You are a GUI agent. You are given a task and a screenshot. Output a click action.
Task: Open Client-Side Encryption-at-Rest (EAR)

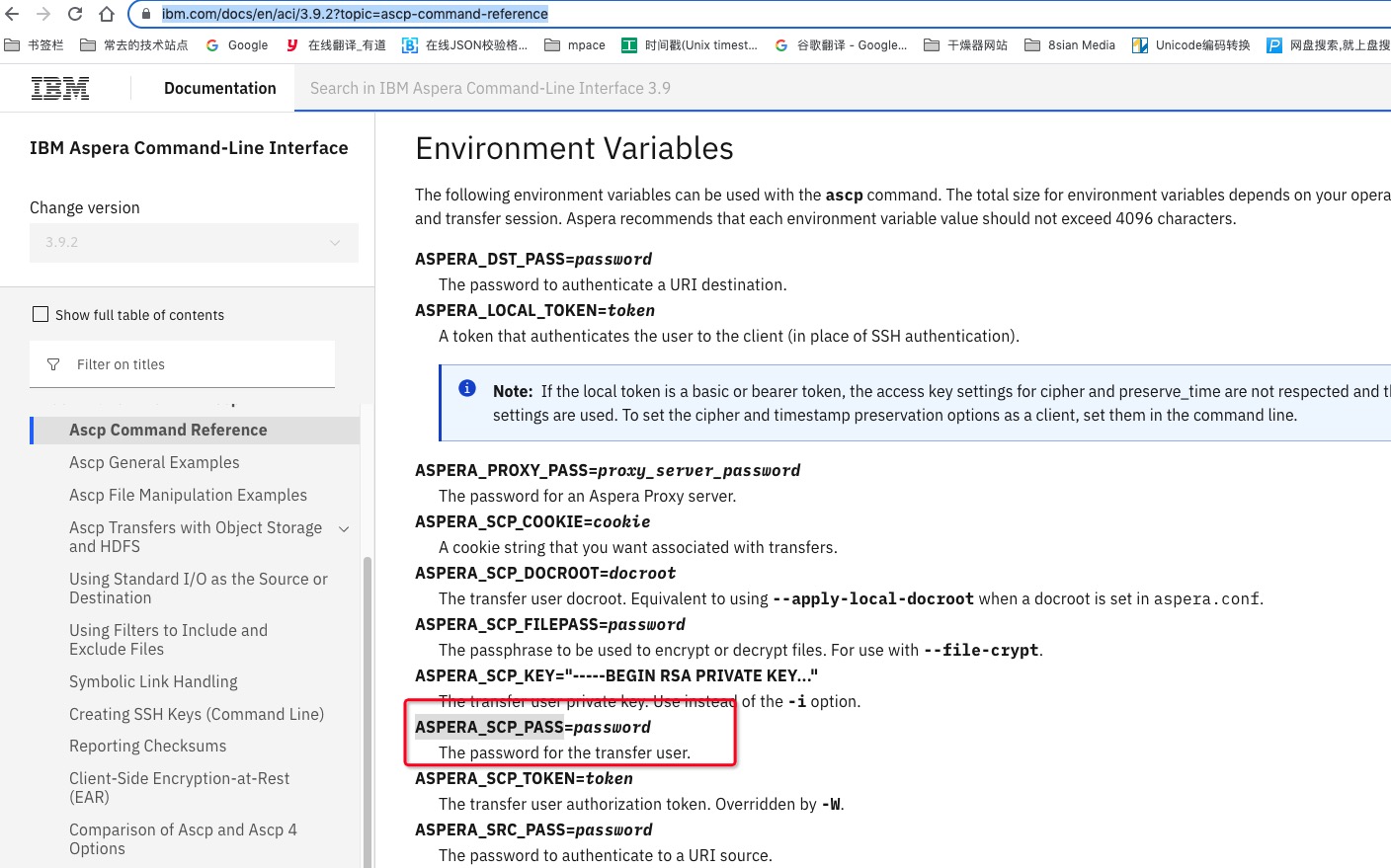pos(179,788)
